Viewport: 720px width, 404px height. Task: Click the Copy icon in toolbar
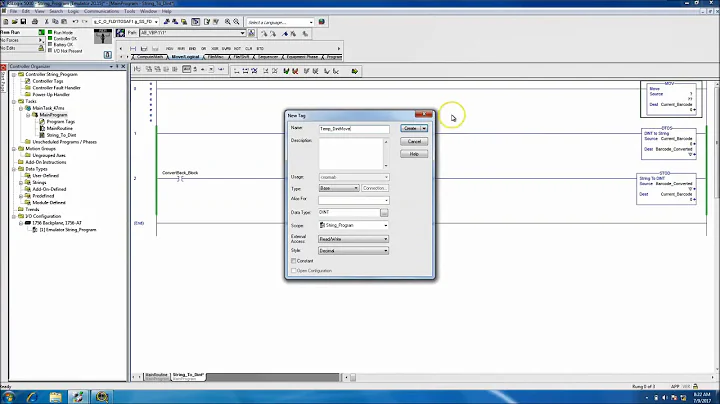coord(55,22)
